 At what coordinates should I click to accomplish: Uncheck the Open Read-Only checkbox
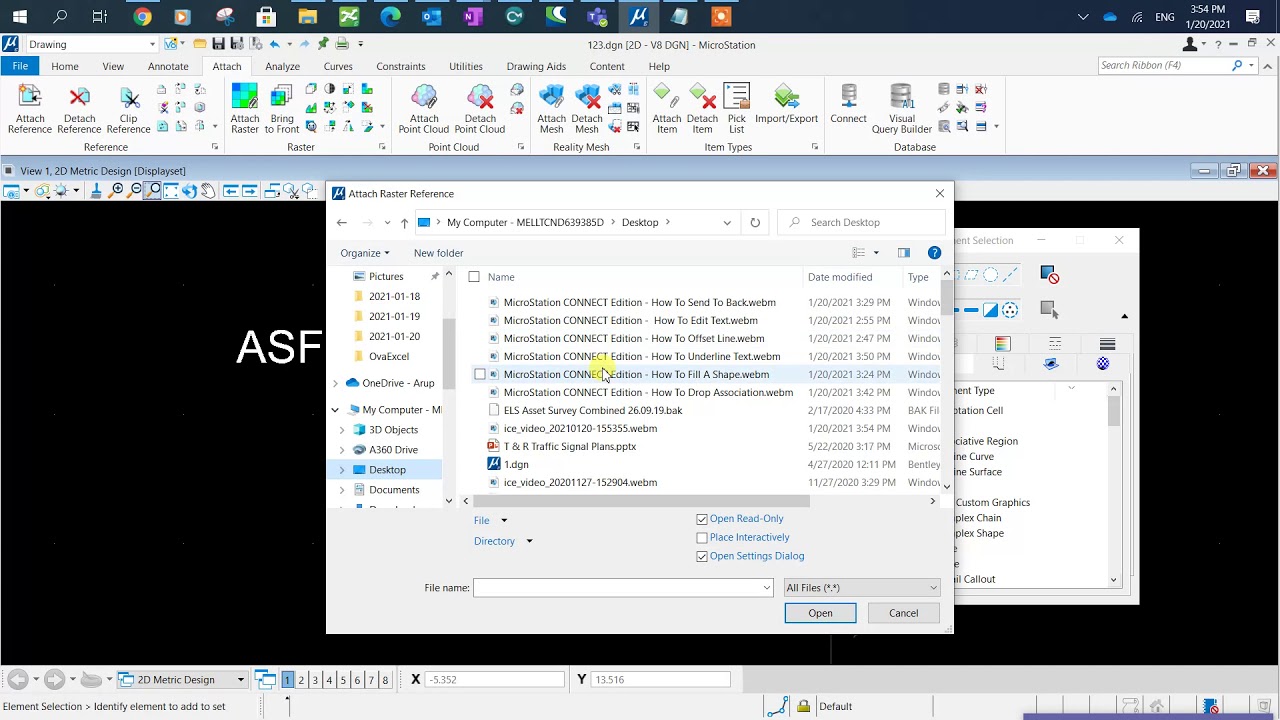702,519
